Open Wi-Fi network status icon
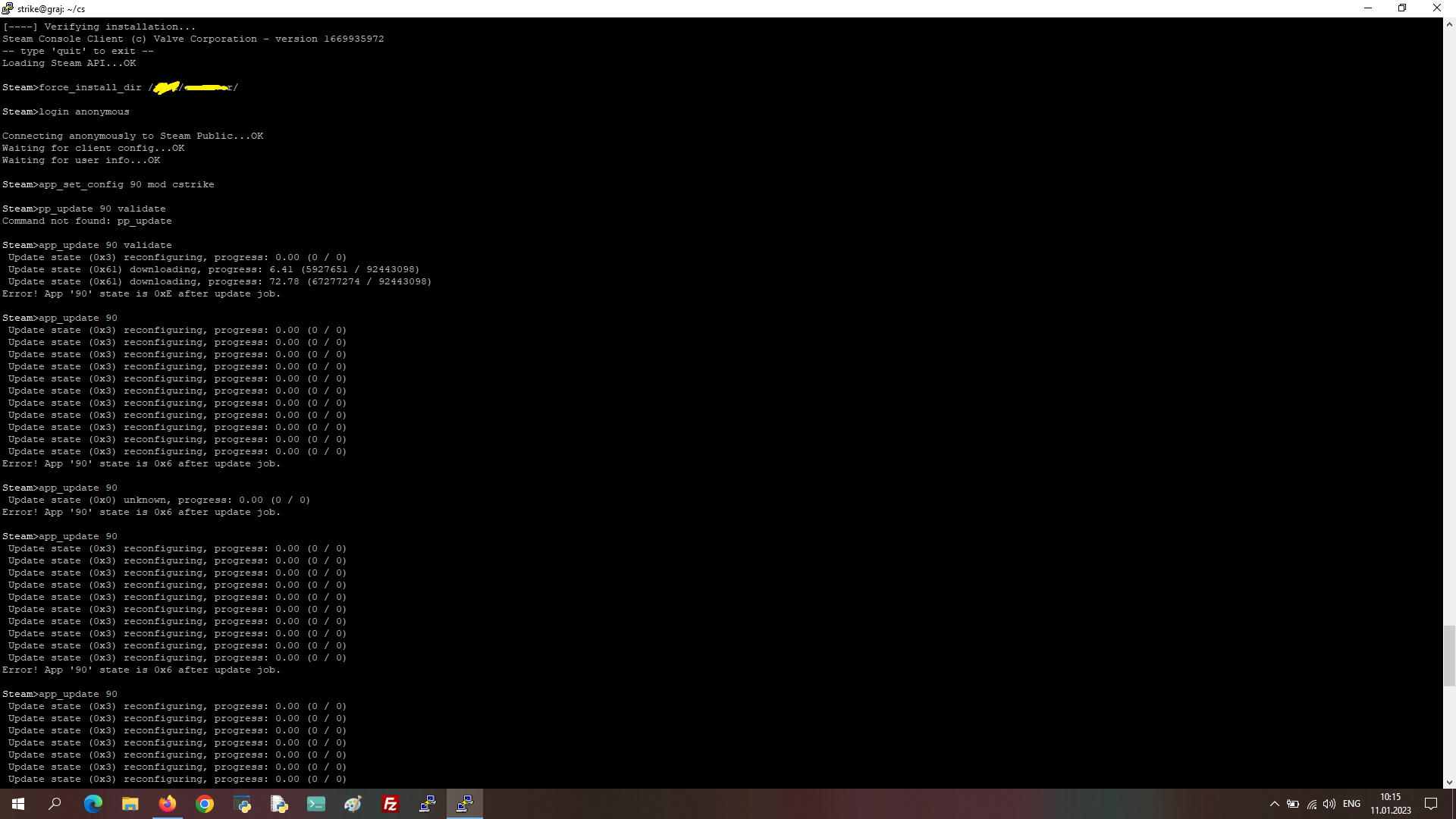Image resolution: width=1456 pixels, height=819 pixels. point(1312,804)
